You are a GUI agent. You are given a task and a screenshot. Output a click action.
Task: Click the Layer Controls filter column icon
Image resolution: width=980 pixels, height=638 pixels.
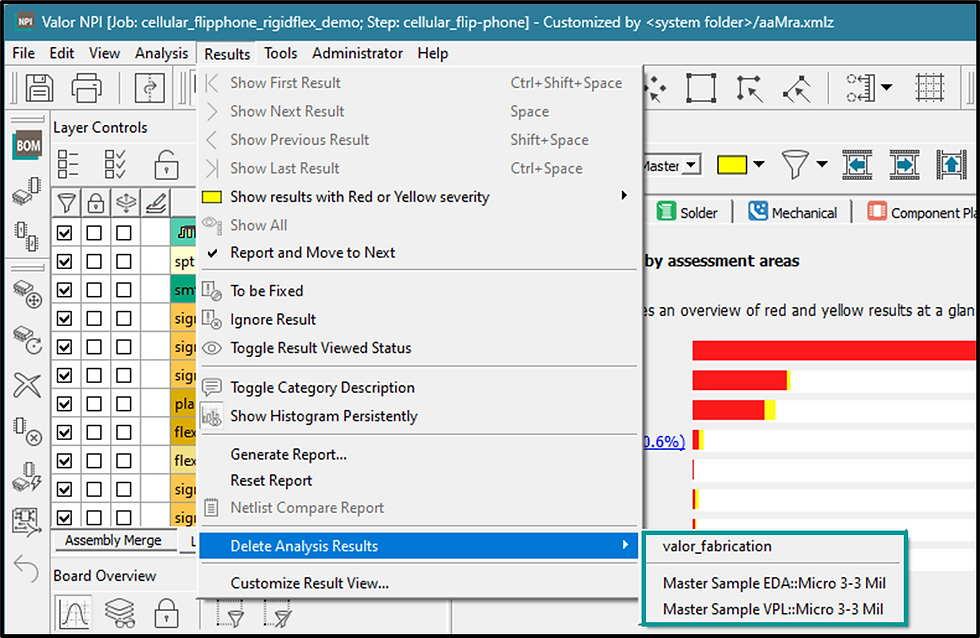66,202
